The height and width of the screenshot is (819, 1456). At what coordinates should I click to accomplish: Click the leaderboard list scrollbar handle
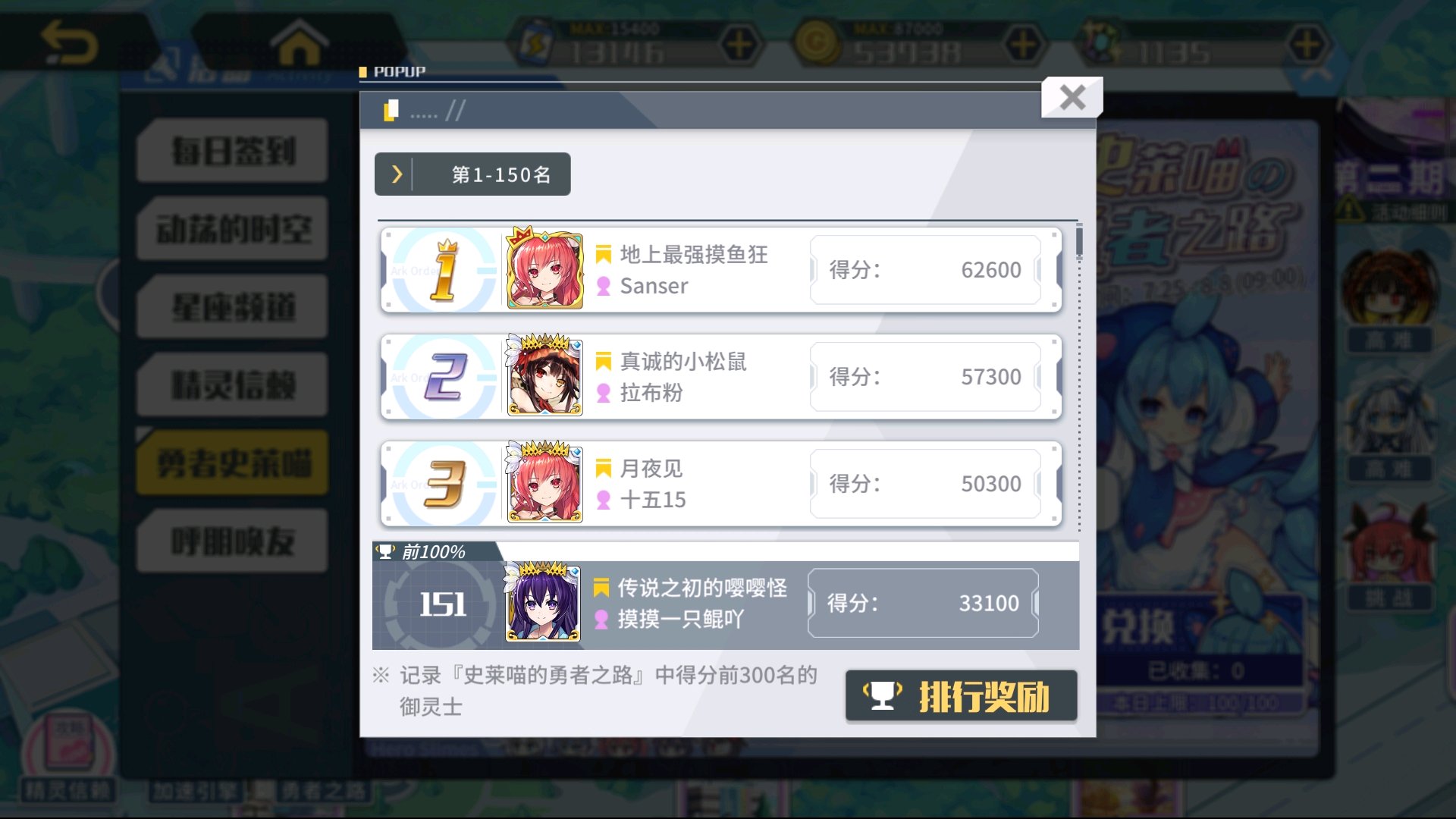pyautogui.click(x=1078, y=241)
